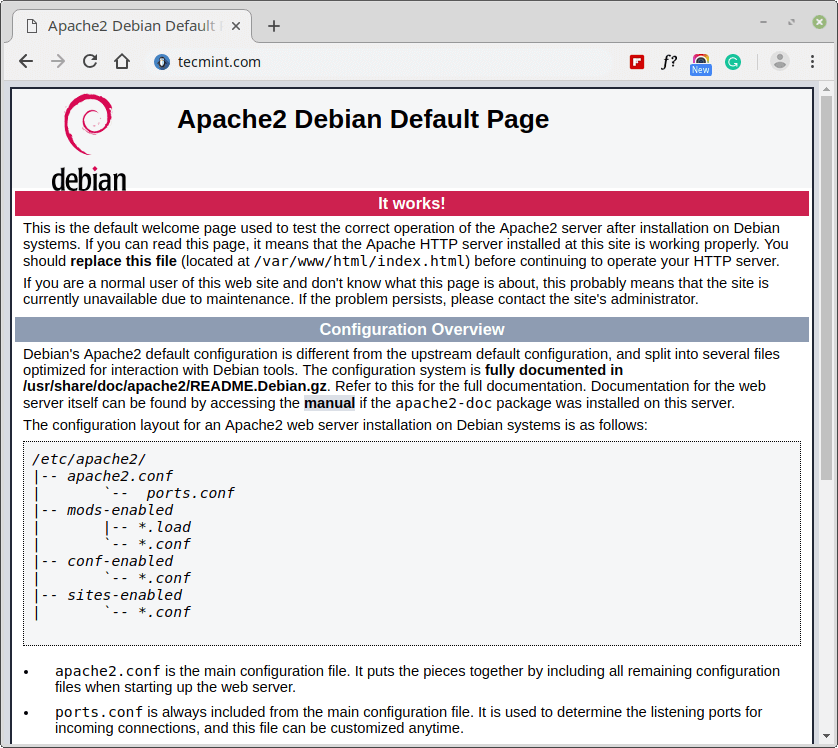Open the Flipboard extension
This screenshot has height=748, width=838.
coord(637,61)
